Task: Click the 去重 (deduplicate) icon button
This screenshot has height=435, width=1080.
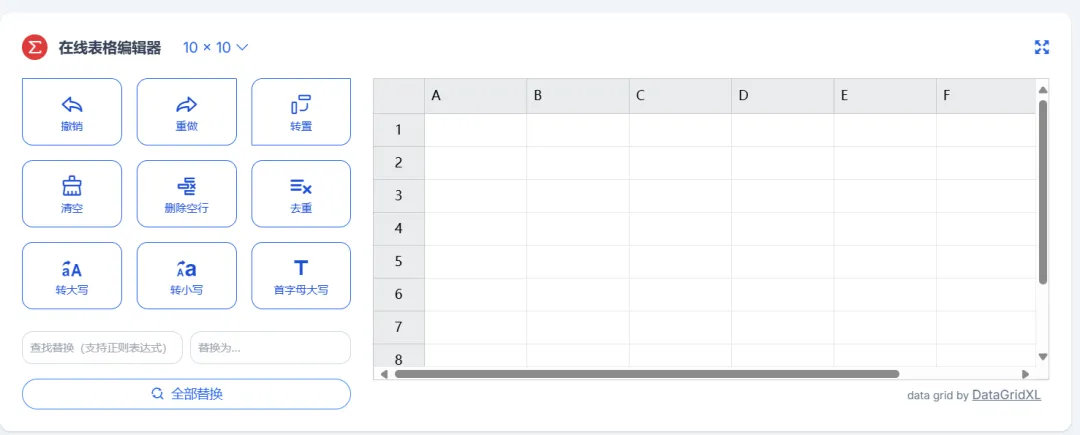Action: [301, 193]
